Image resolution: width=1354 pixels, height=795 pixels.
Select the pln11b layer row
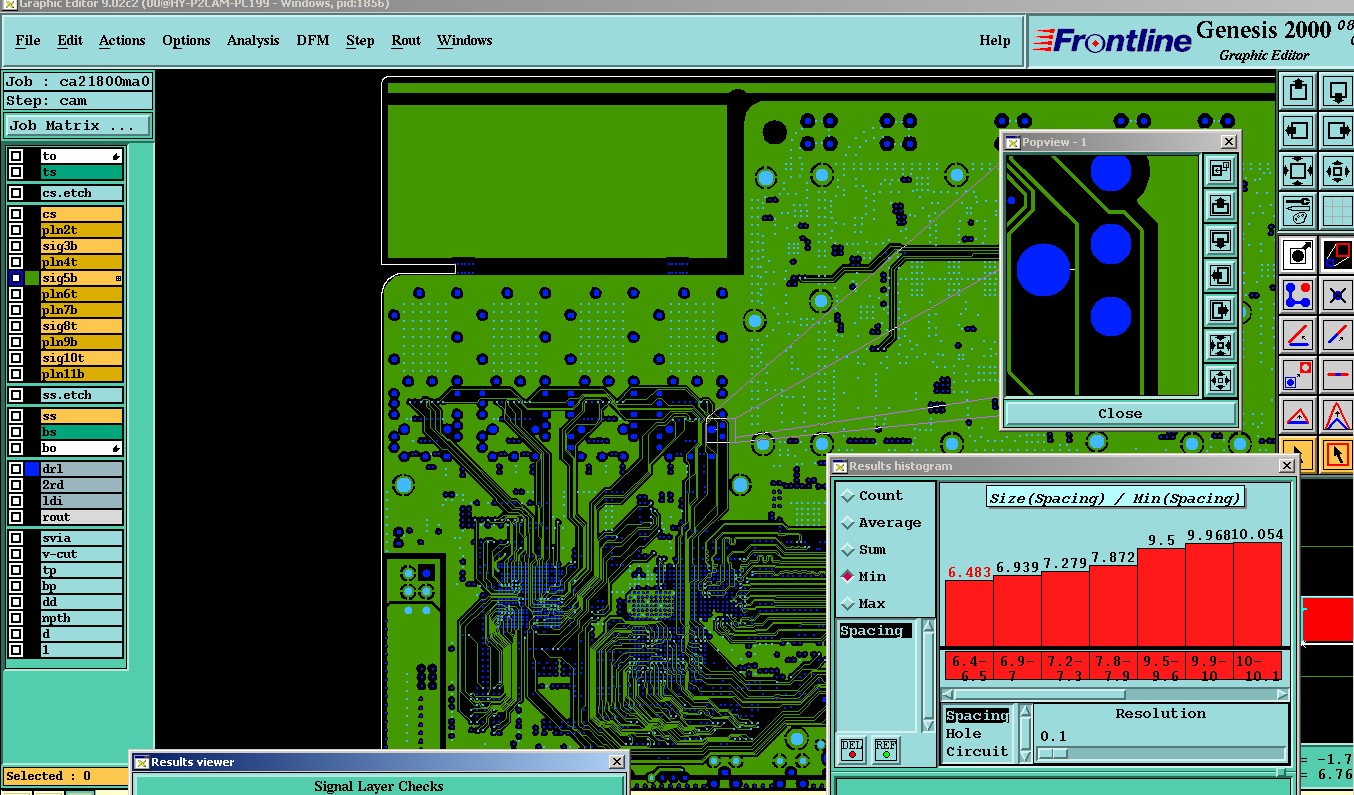point(81,374)
